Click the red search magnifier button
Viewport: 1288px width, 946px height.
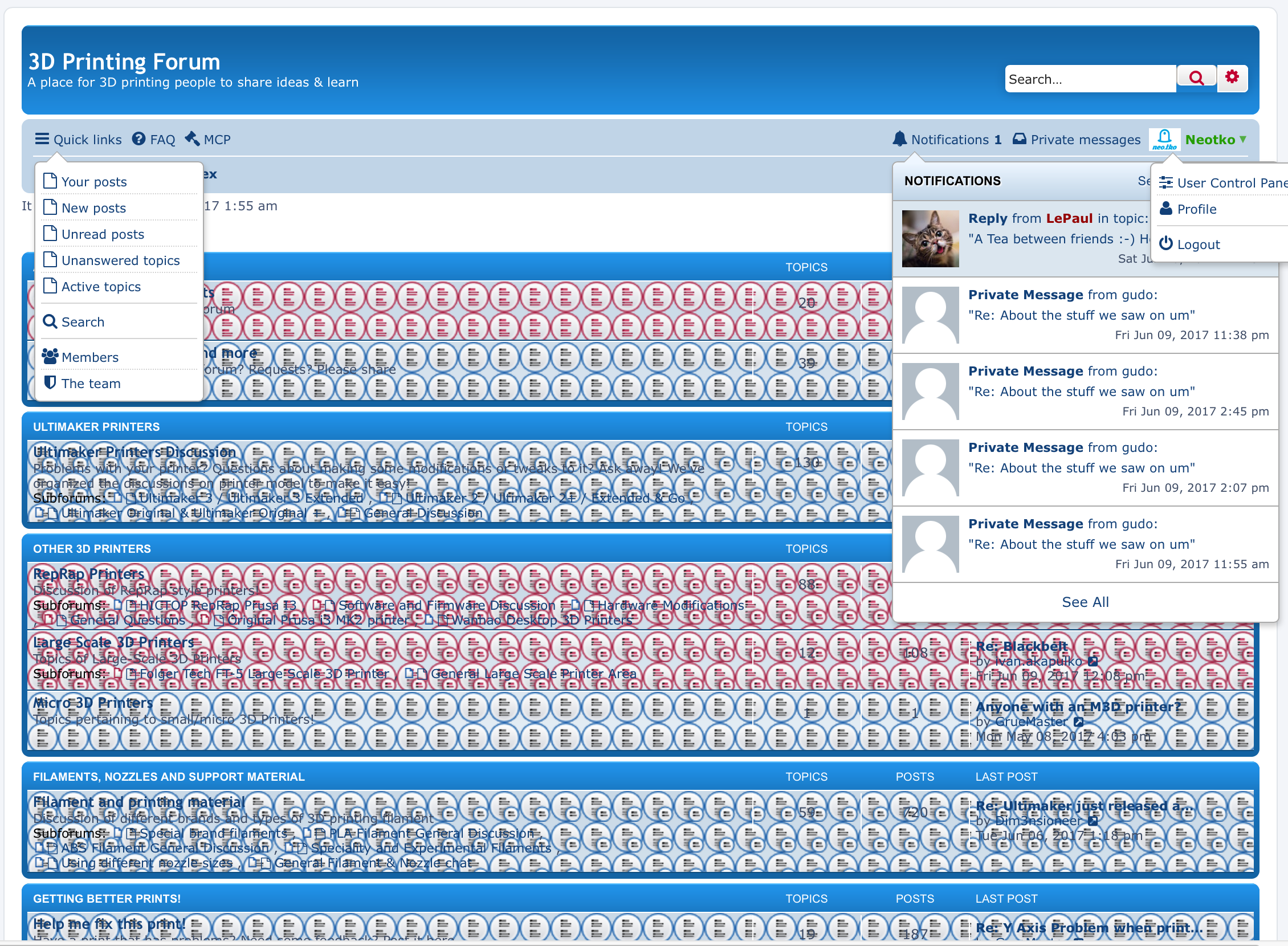[1196, 78]
